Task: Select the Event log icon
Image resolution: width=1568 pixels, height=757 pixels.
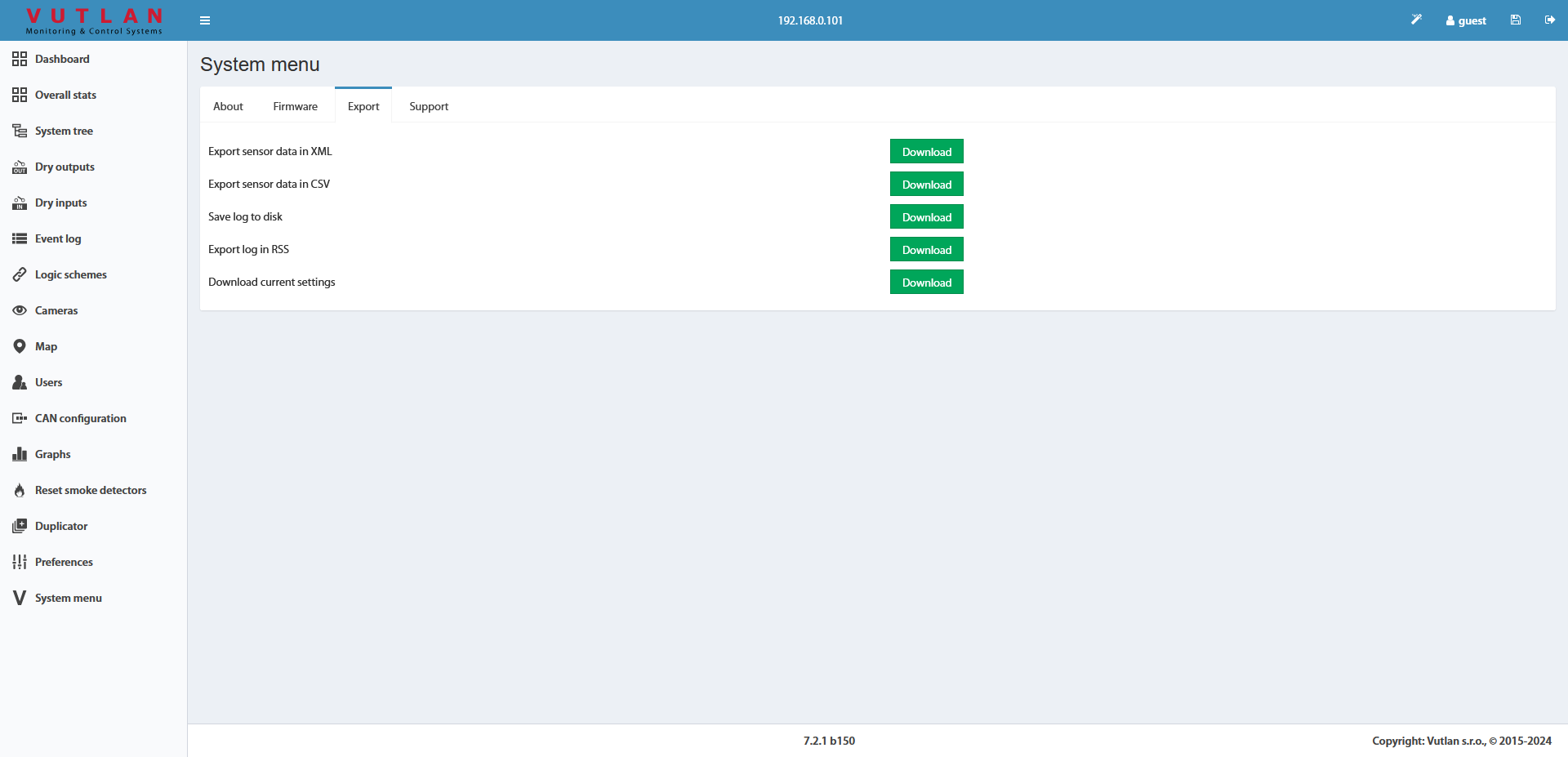Action: pyautogui.click(x=20, y=238)
